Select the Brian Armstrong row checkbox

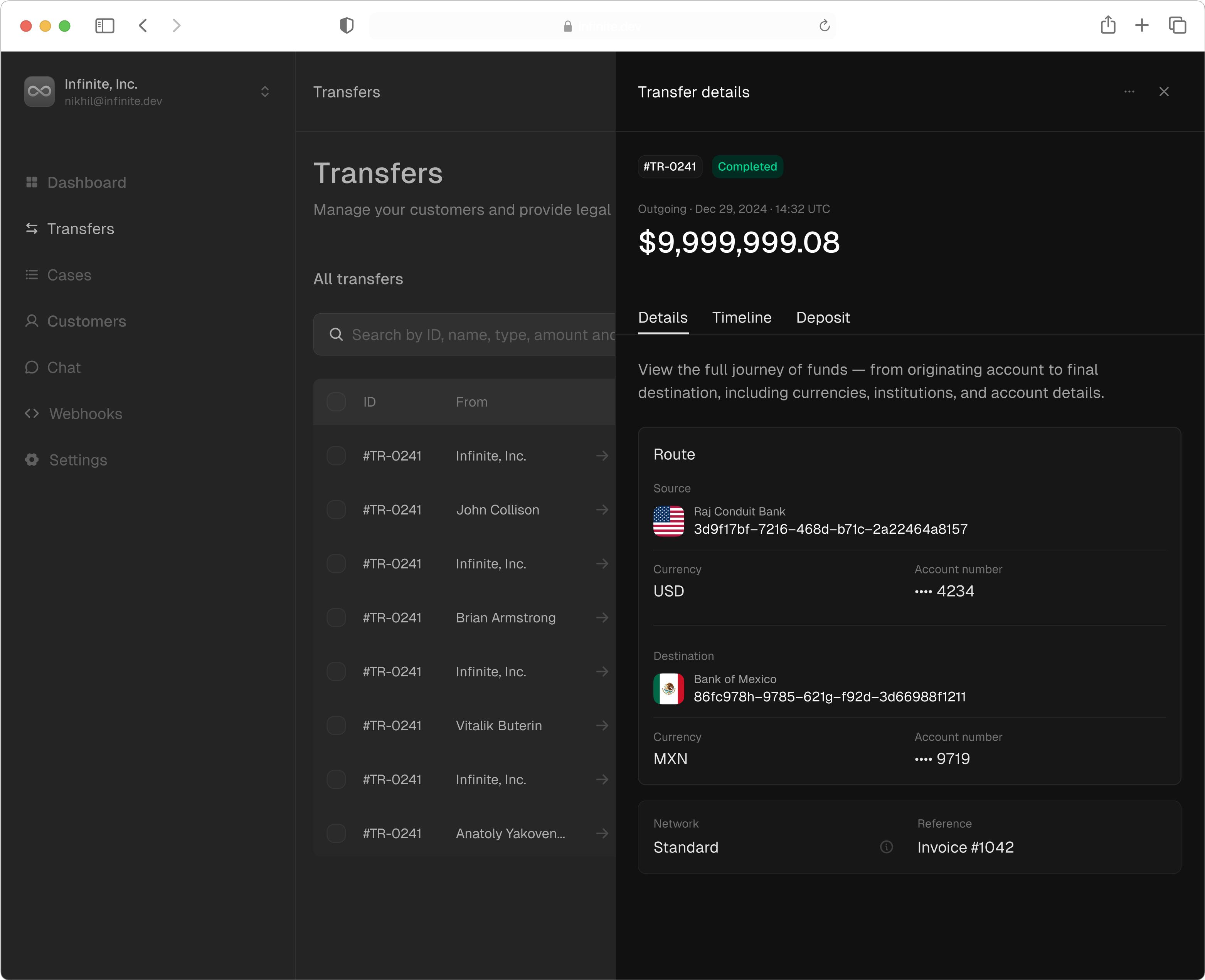click(336, 618)
